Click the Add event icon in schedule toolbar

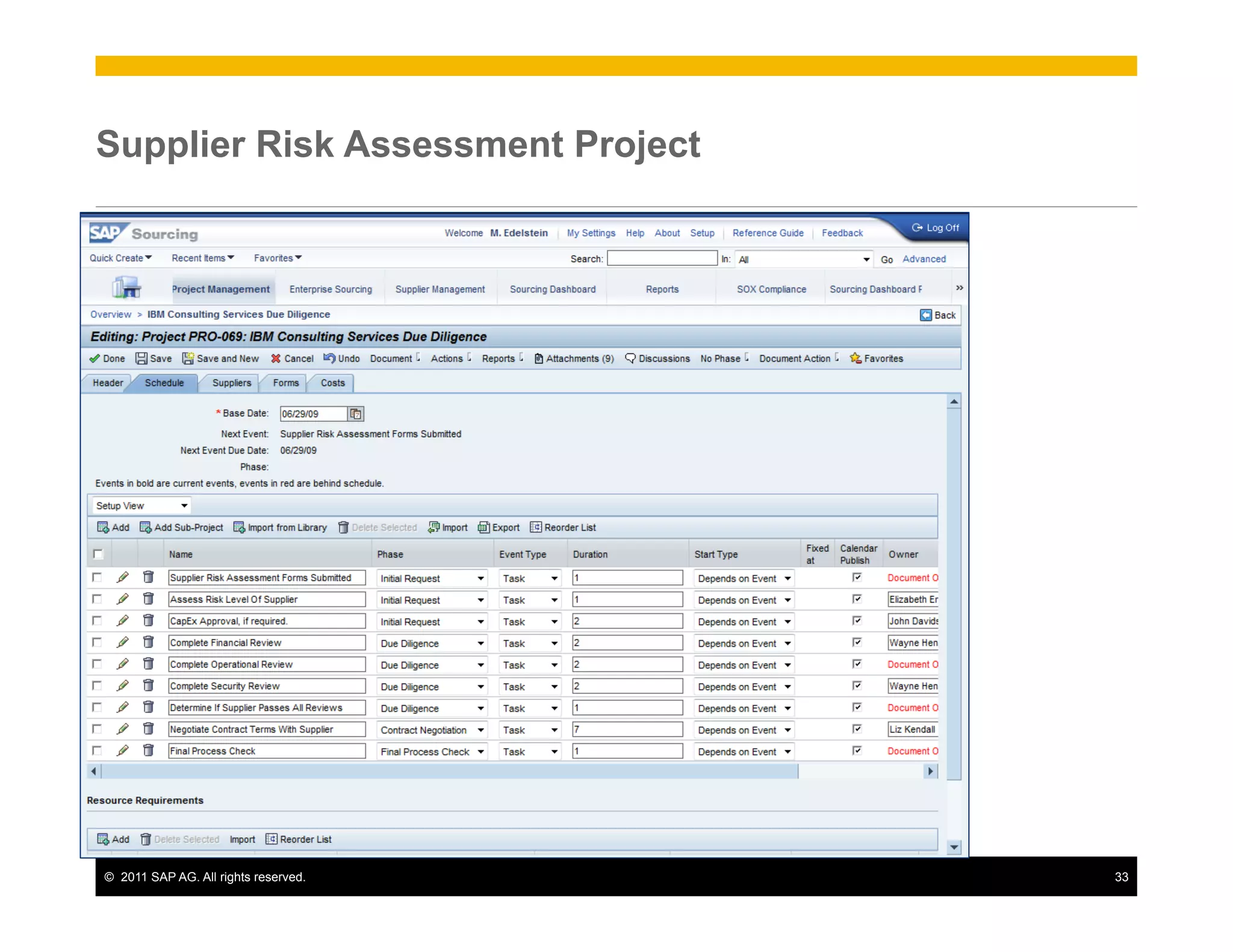(x=103, y=528)
